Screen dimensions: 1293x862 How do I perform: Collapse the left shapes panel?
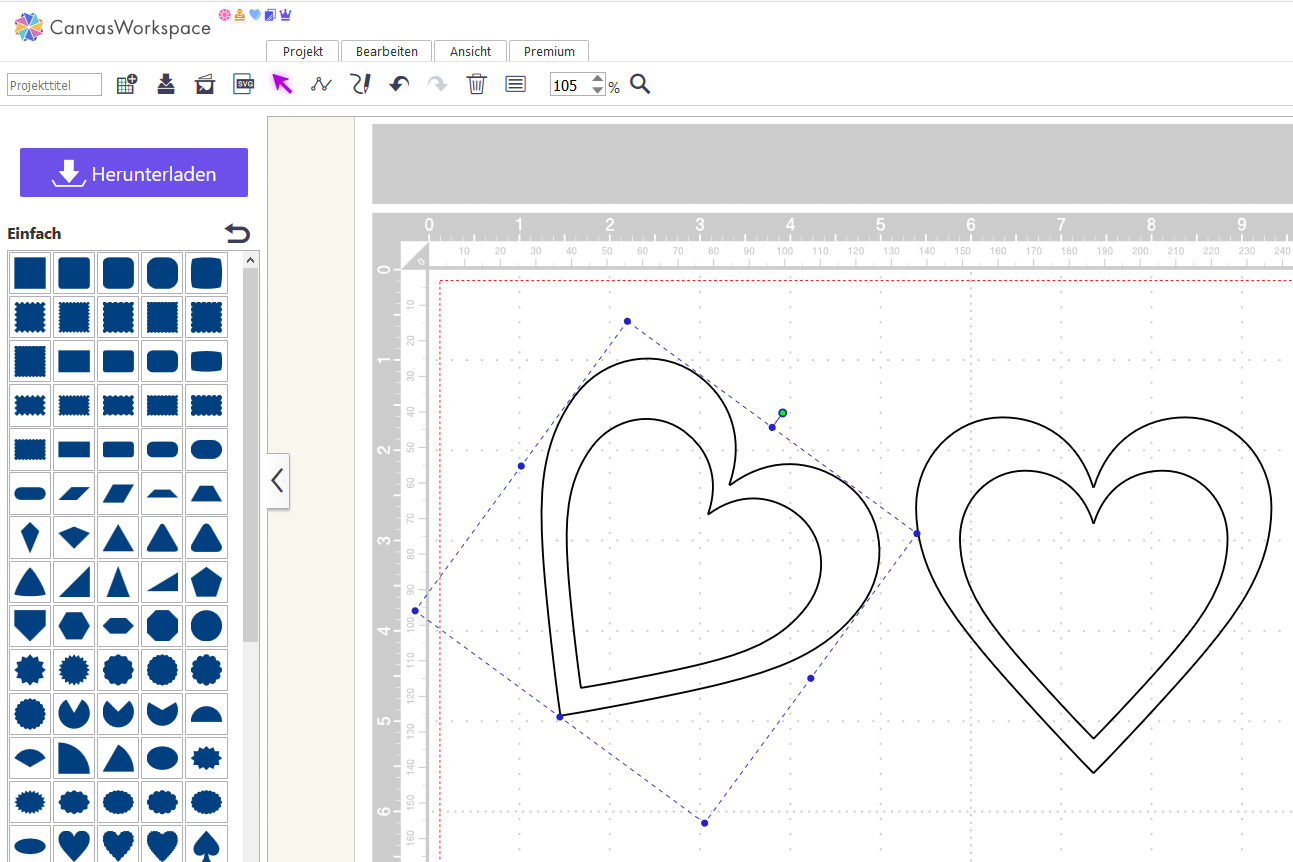pos(278,481)
